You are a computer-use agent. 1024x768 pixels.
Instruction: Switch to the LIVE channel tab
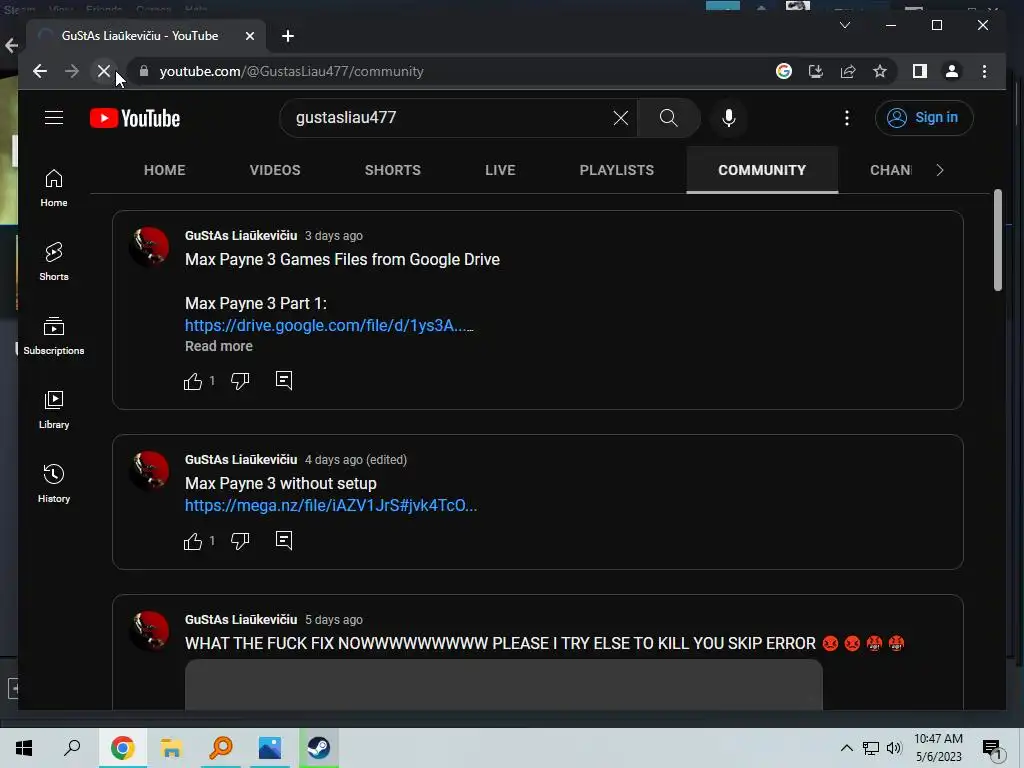(x=500, y=170)
